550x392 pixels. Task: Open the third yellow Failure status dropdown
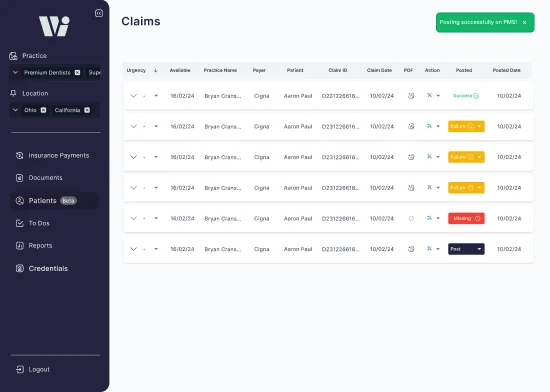tap(466, 188)
